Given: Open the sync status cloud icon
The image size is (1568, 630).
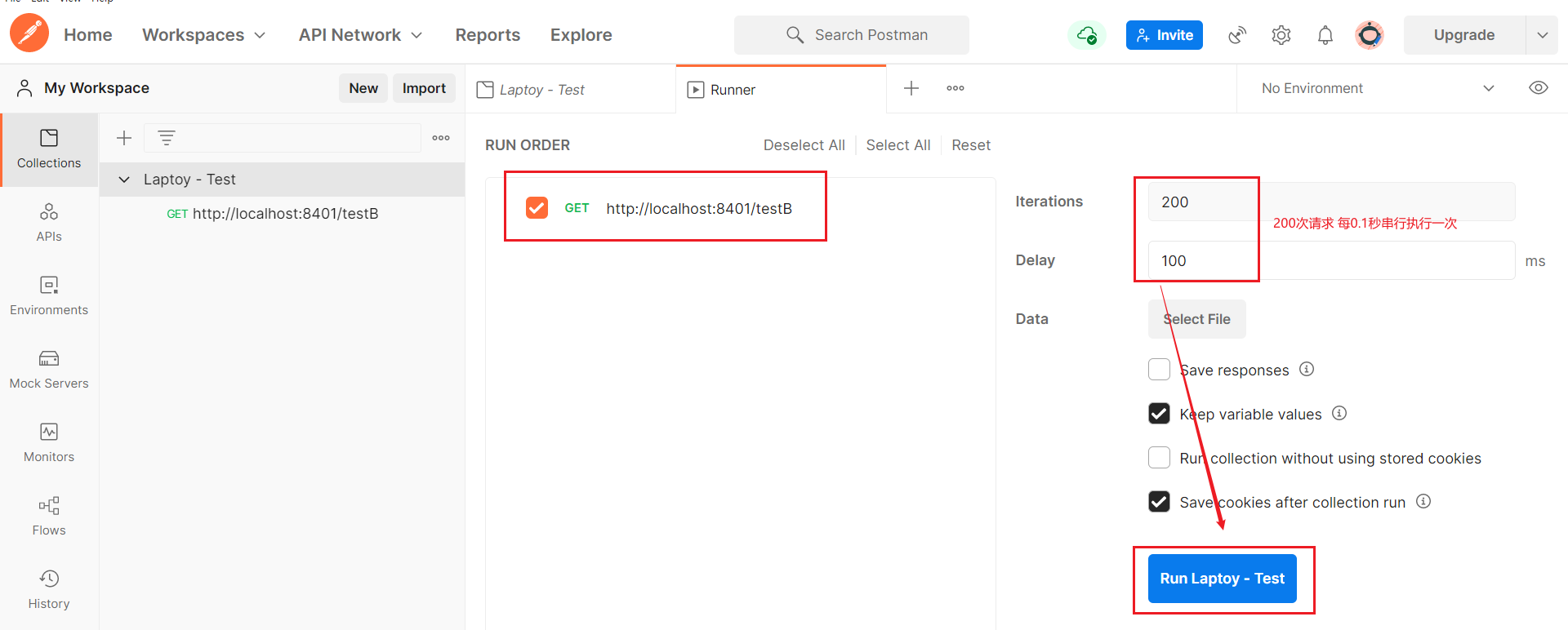Looking at the screenshot, I should (1087, 35).
